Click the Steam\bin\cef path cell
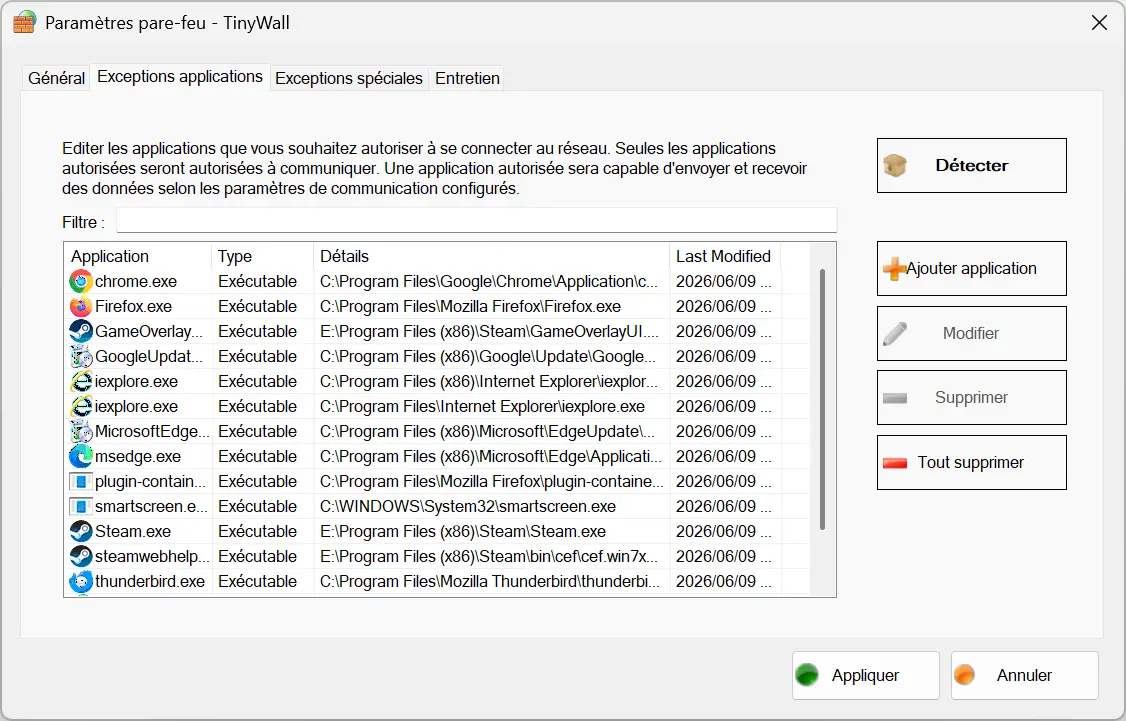The width and height of the screenshot is (1126, 721). 488,557
